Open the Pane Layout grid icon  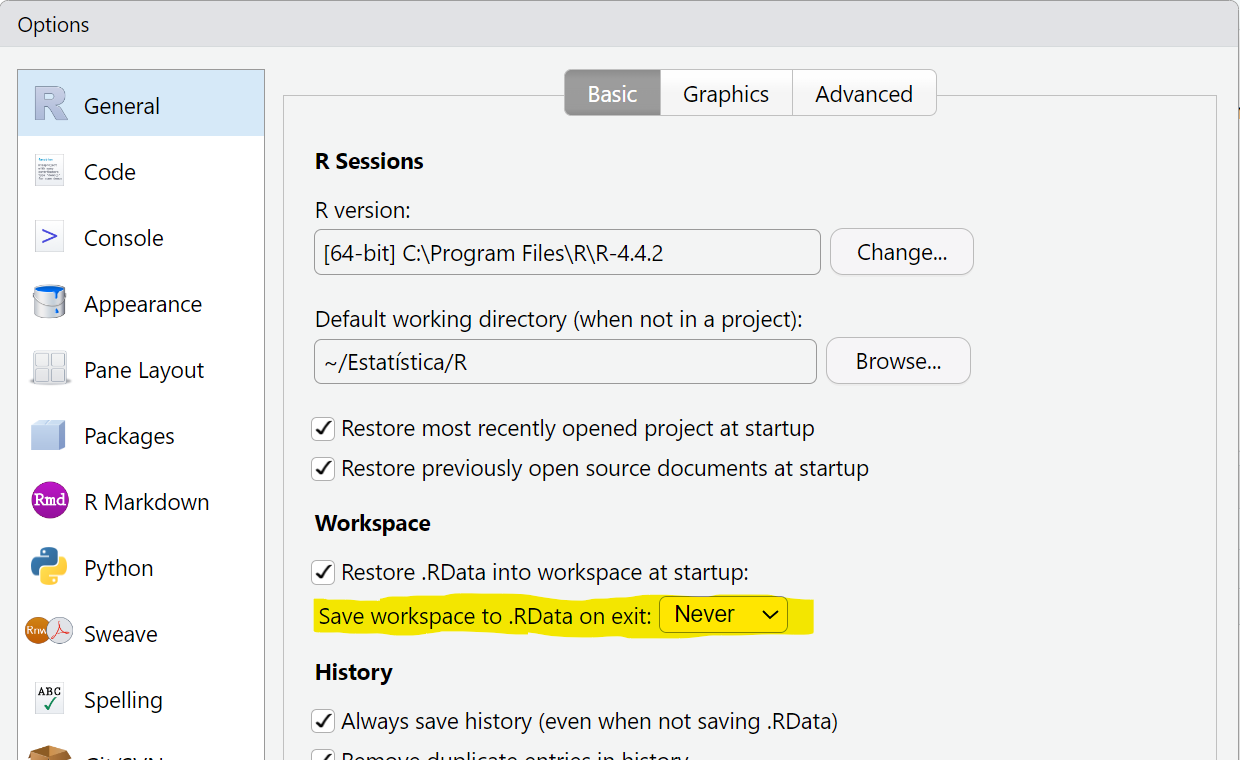pyautogui.click(x=49, y=369)
